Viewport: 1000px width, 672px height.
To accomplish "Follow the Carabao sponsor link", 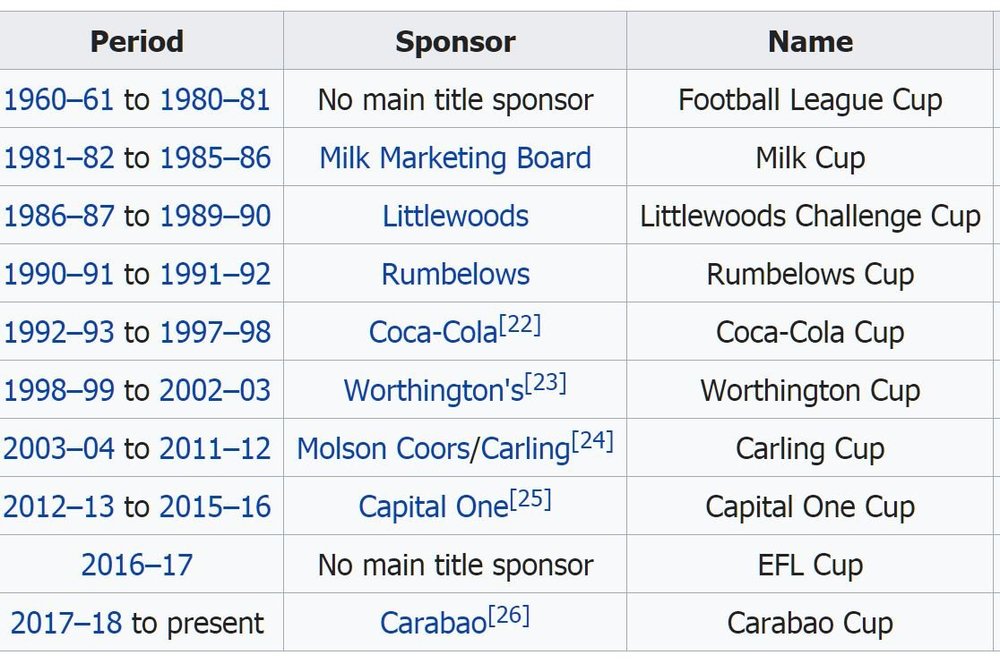I will click(x=434, y=623).
